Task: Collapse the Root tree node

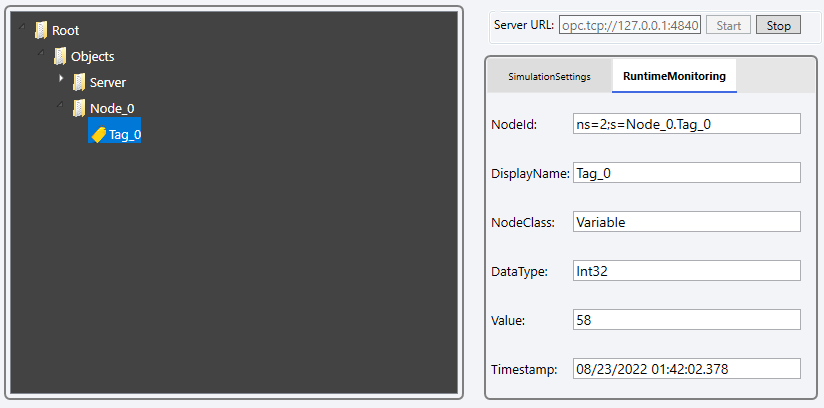Action: [22, 27]
